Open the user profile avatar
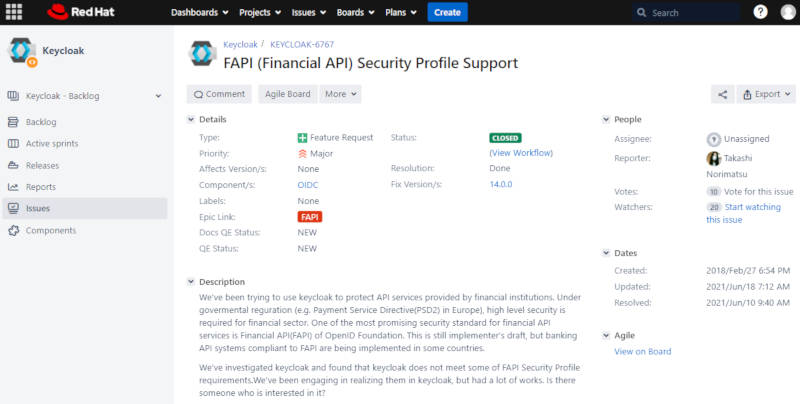Screen dimensions: 800x404 point(788,12)
